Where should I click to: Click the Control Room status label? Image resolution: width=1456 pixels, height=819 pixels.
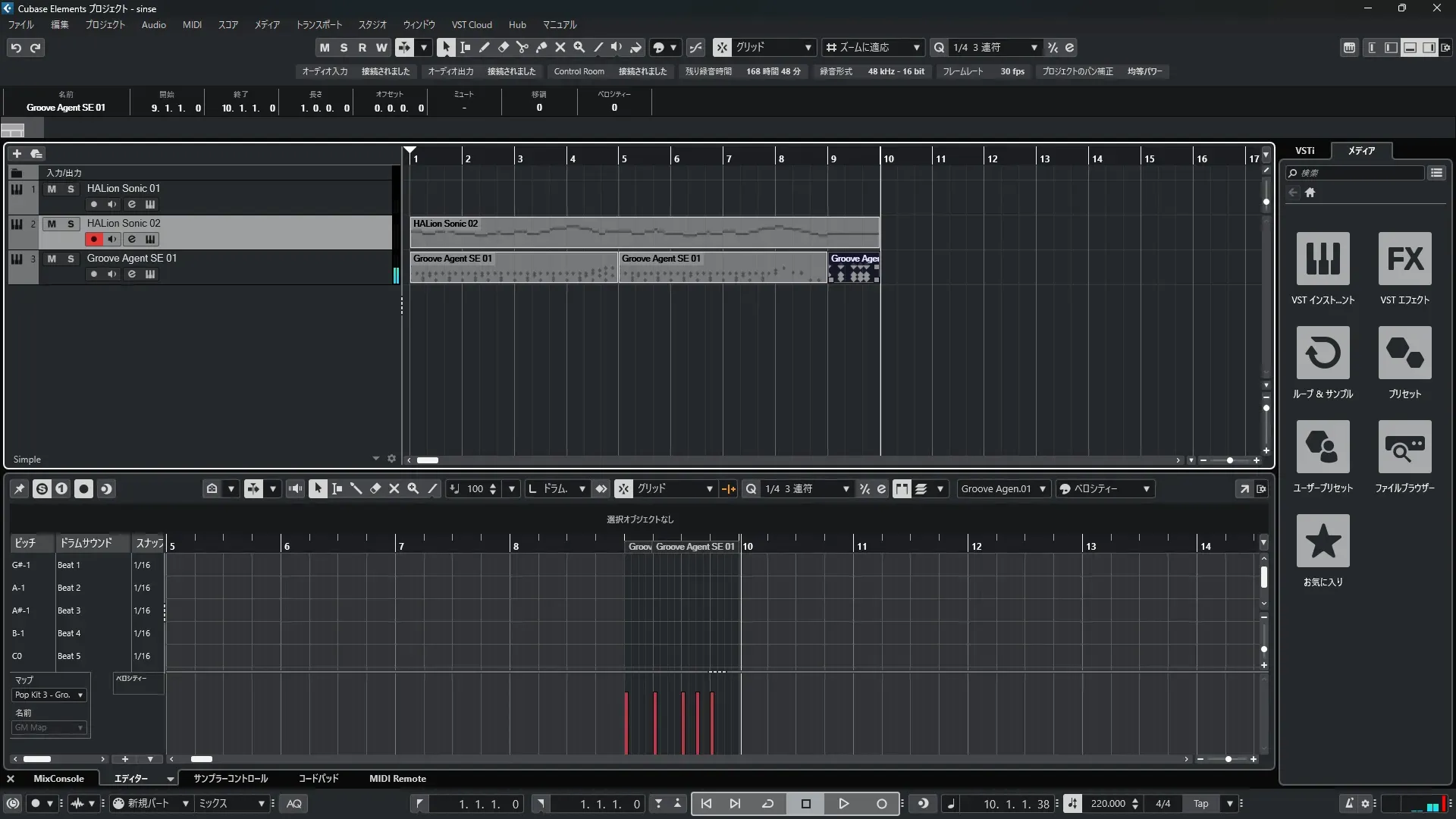point(579,71)
